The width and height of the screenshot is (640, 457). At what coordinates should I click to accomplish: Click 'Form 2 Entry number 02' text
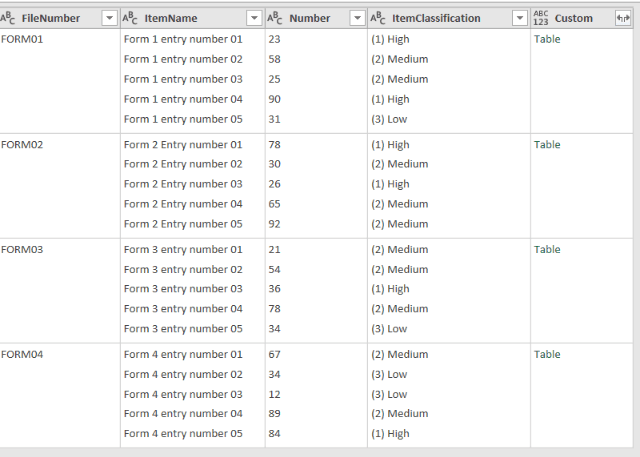[x=183, y=164]
